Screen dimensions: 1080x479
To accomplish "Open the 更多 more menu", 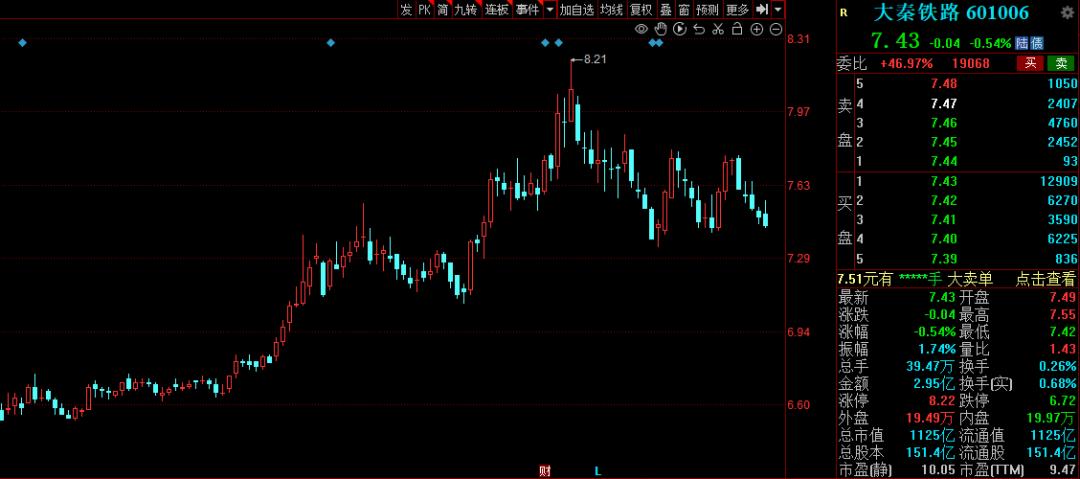I will (x=737, y=9).
